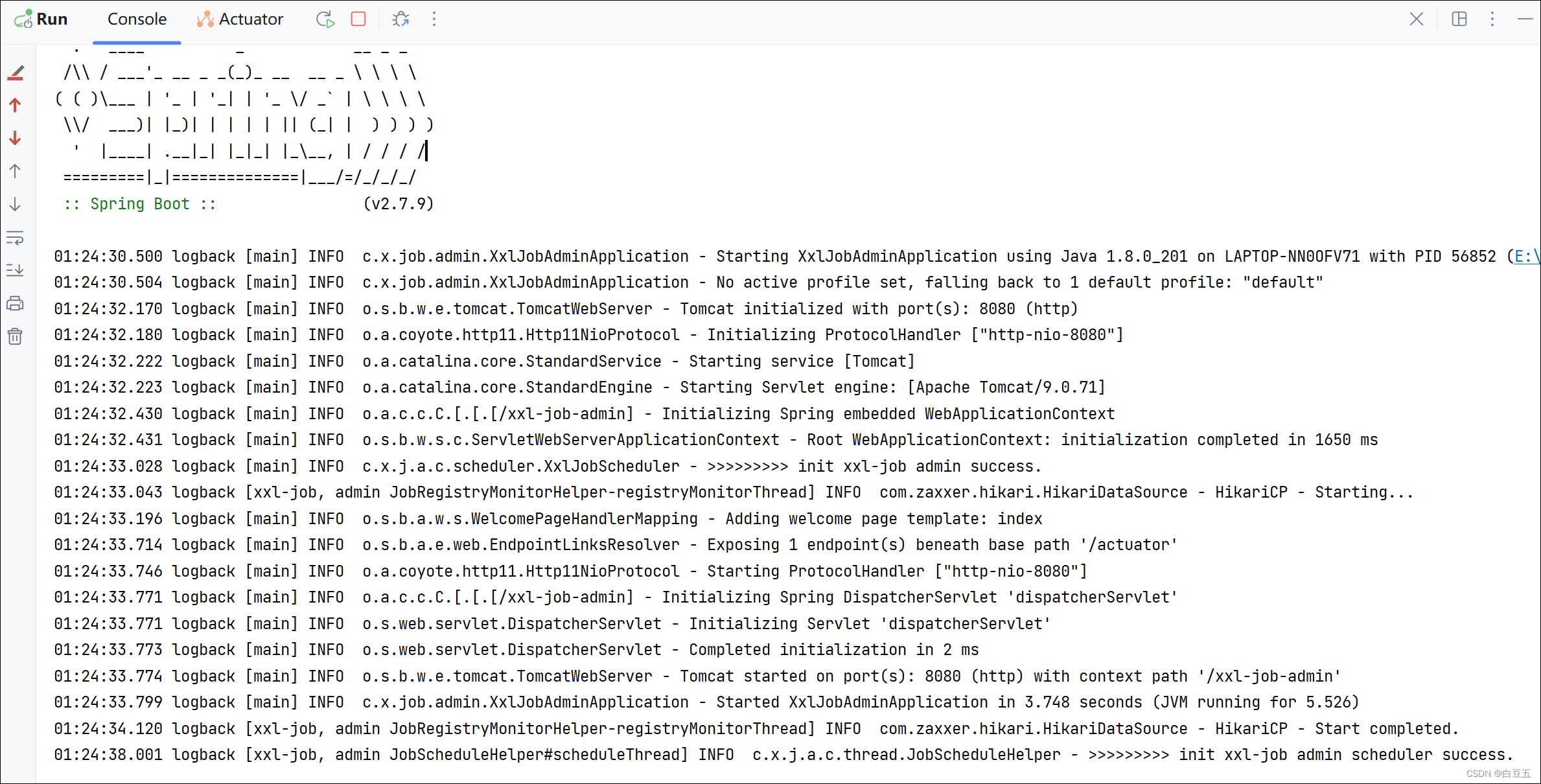Image resolution: width=1541 pixels, height=784 pixels.
Task: Click log line 'Starting service [Tomcat]'
Action: tap(484, 362)
